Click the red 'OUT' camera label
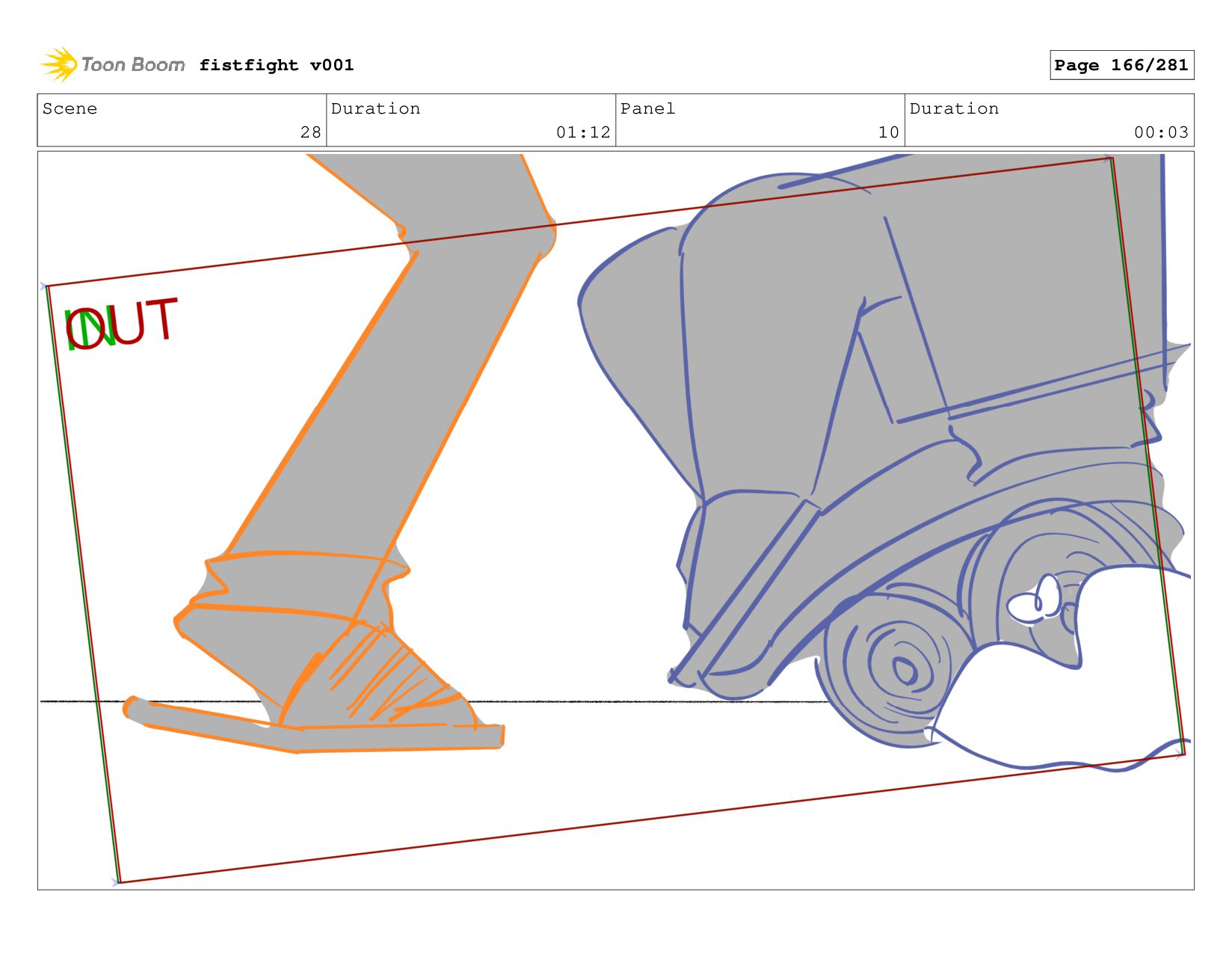Screen dimensions: 1232x954 (x=122, y=323)
